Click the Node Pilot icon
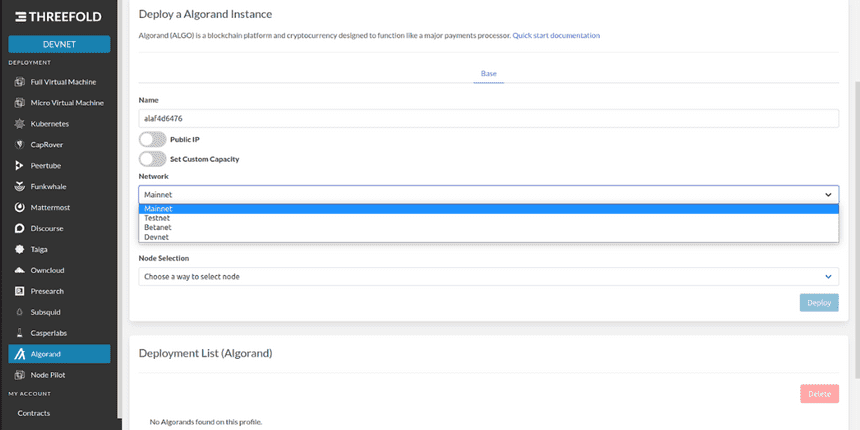The height and width of the screenshot is (430, 860). tap(20, 375)
